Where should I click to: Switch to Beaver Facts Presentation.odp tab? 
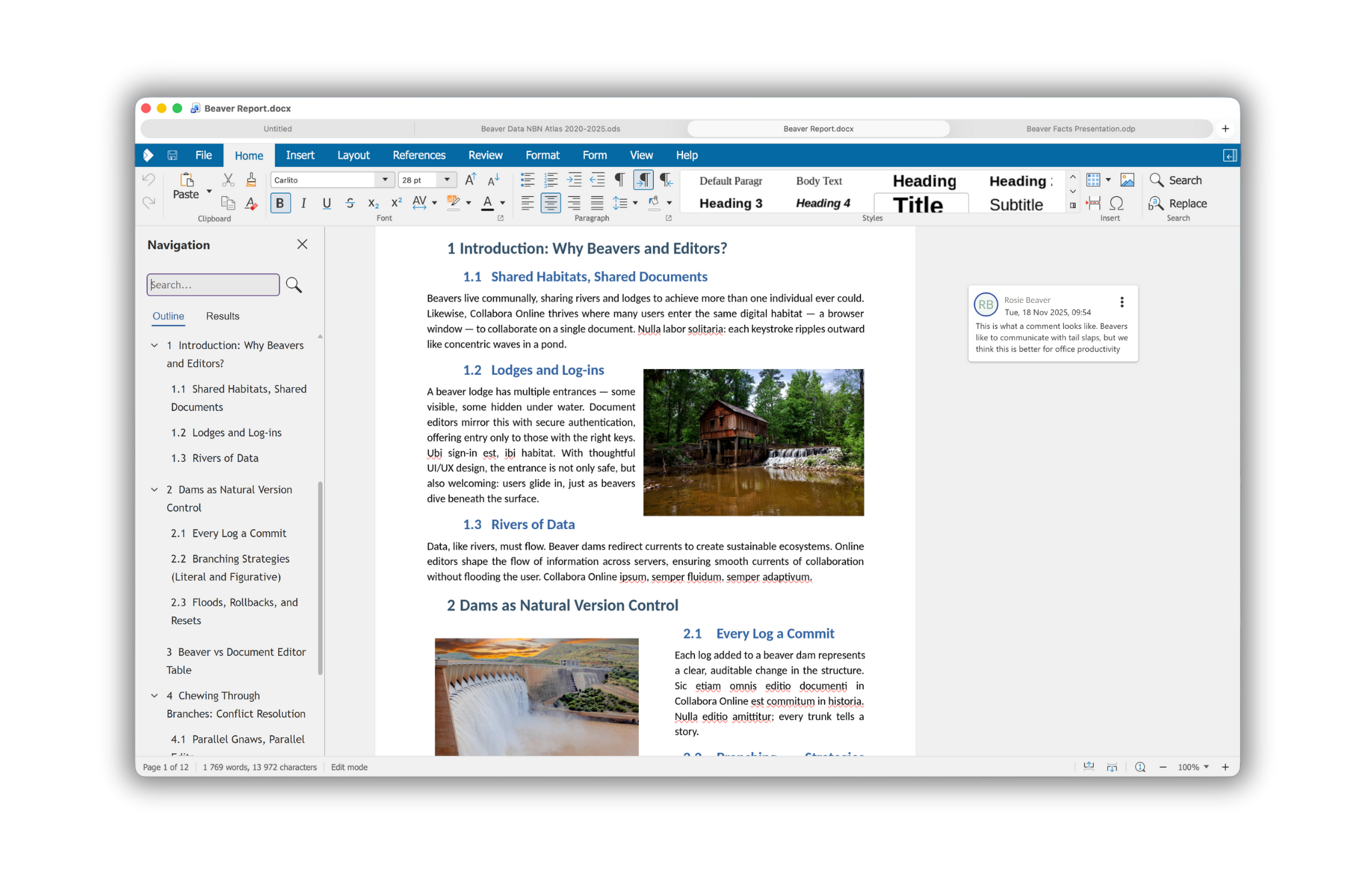pos(1080,129)
